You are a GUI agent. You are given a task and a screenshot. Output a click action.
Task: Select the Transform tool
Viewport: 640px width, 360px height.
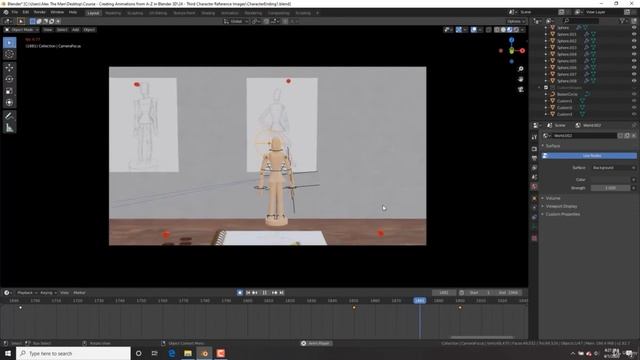(9, 102)
